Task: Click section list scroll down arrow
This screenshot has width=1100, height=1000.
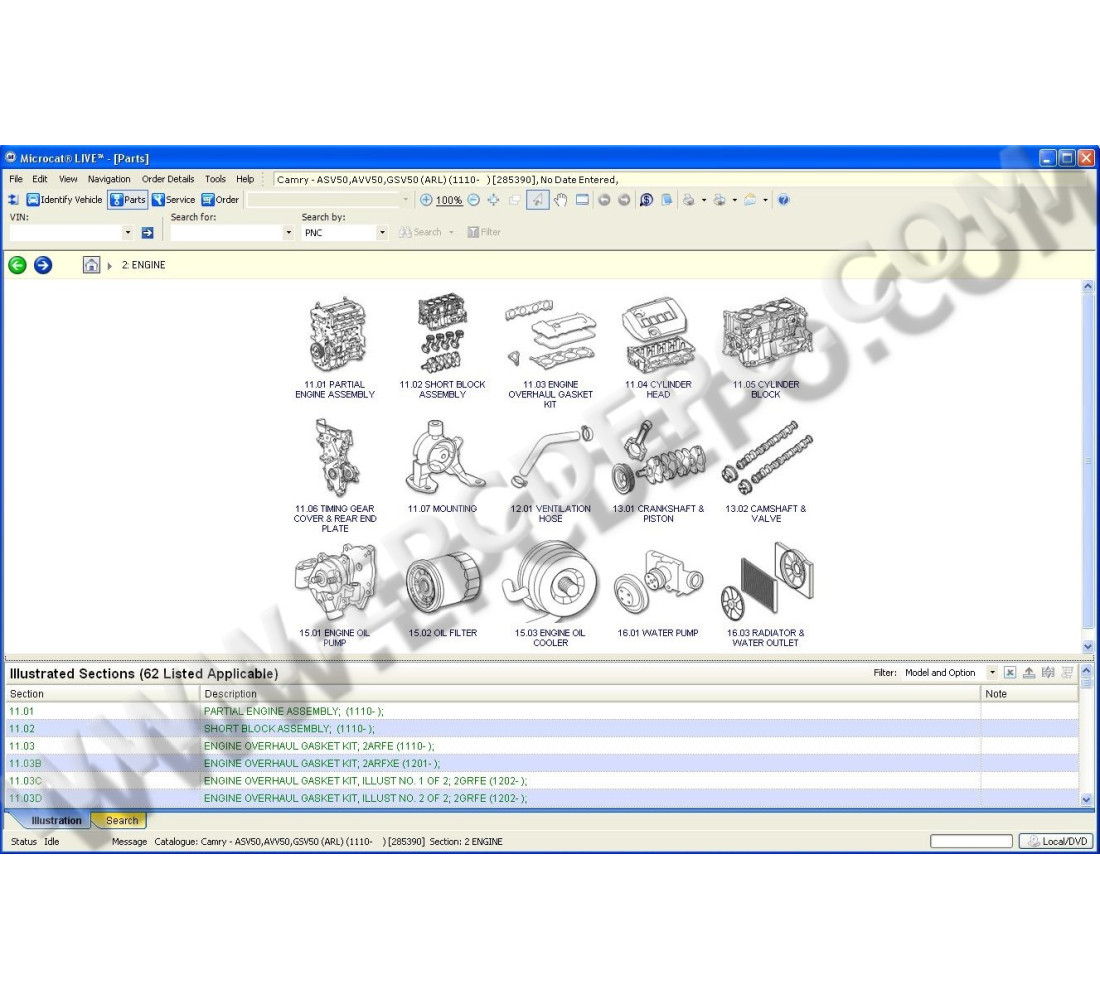Action: coord(1086,799)
